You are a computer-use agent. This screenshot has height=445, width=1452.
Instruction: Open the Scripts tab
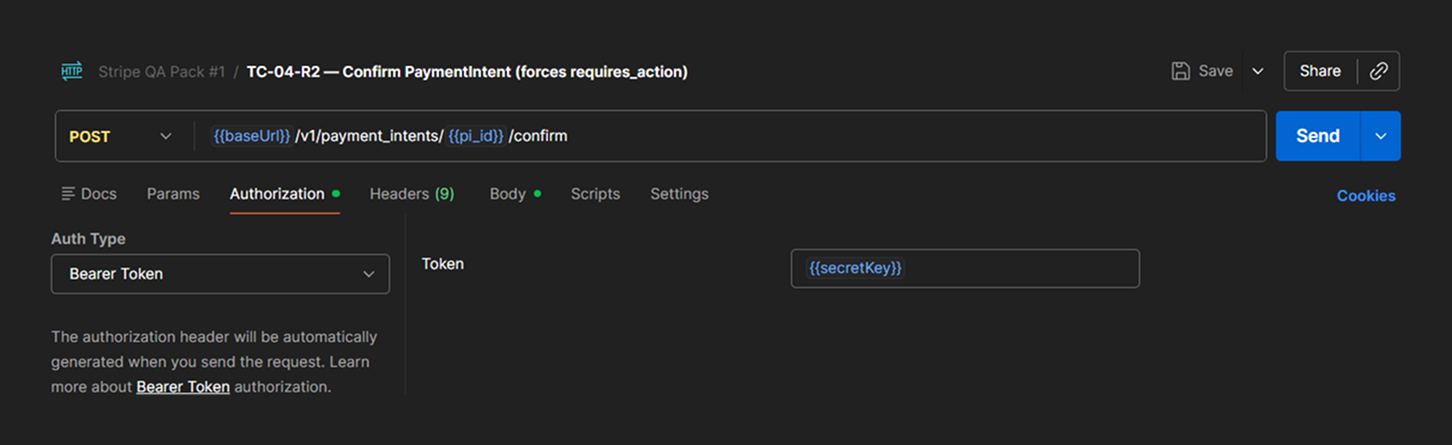[x=595, y=194]
